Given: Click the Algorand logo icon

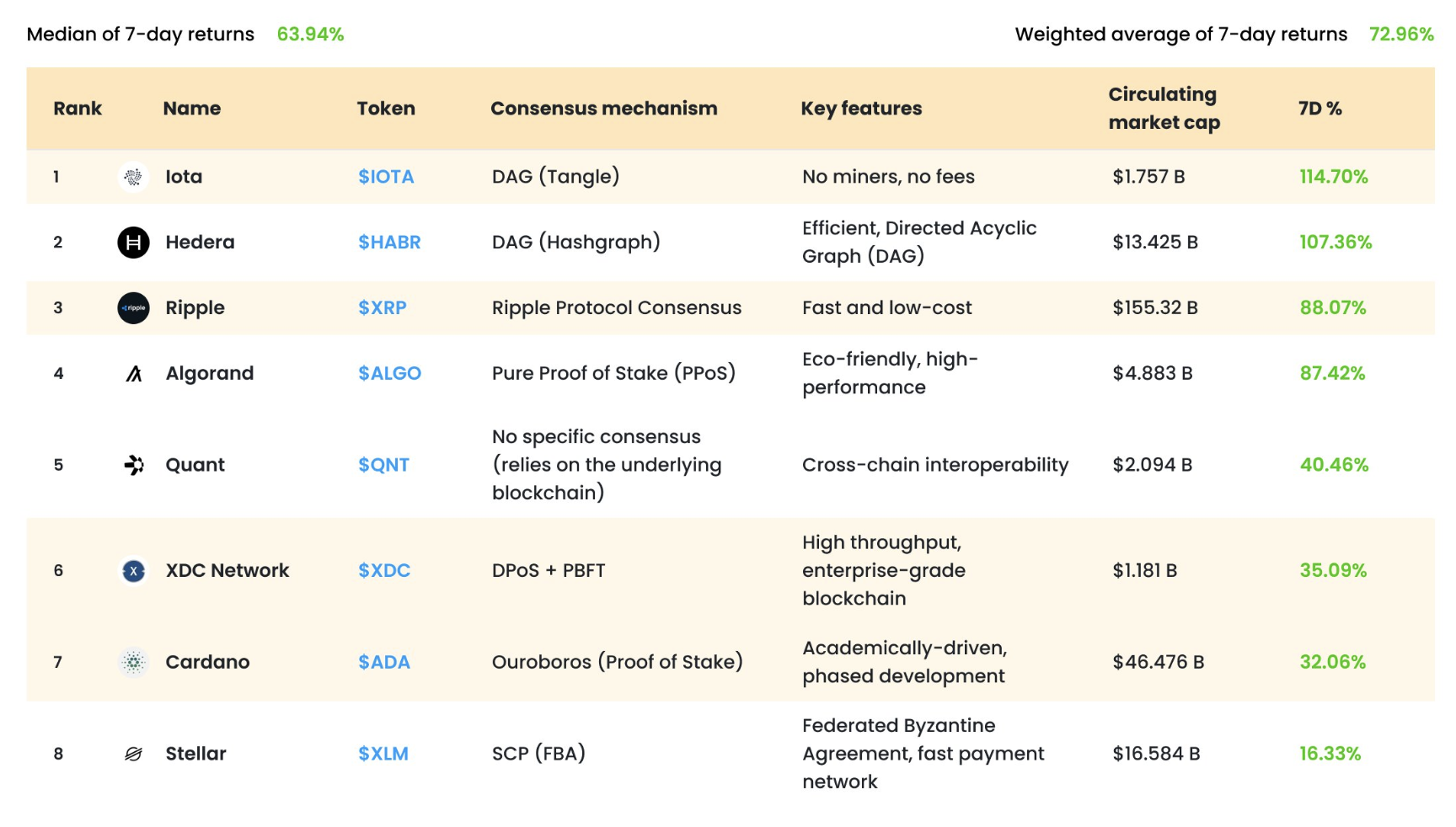Looking at the screenshot, I should point(133,374).
